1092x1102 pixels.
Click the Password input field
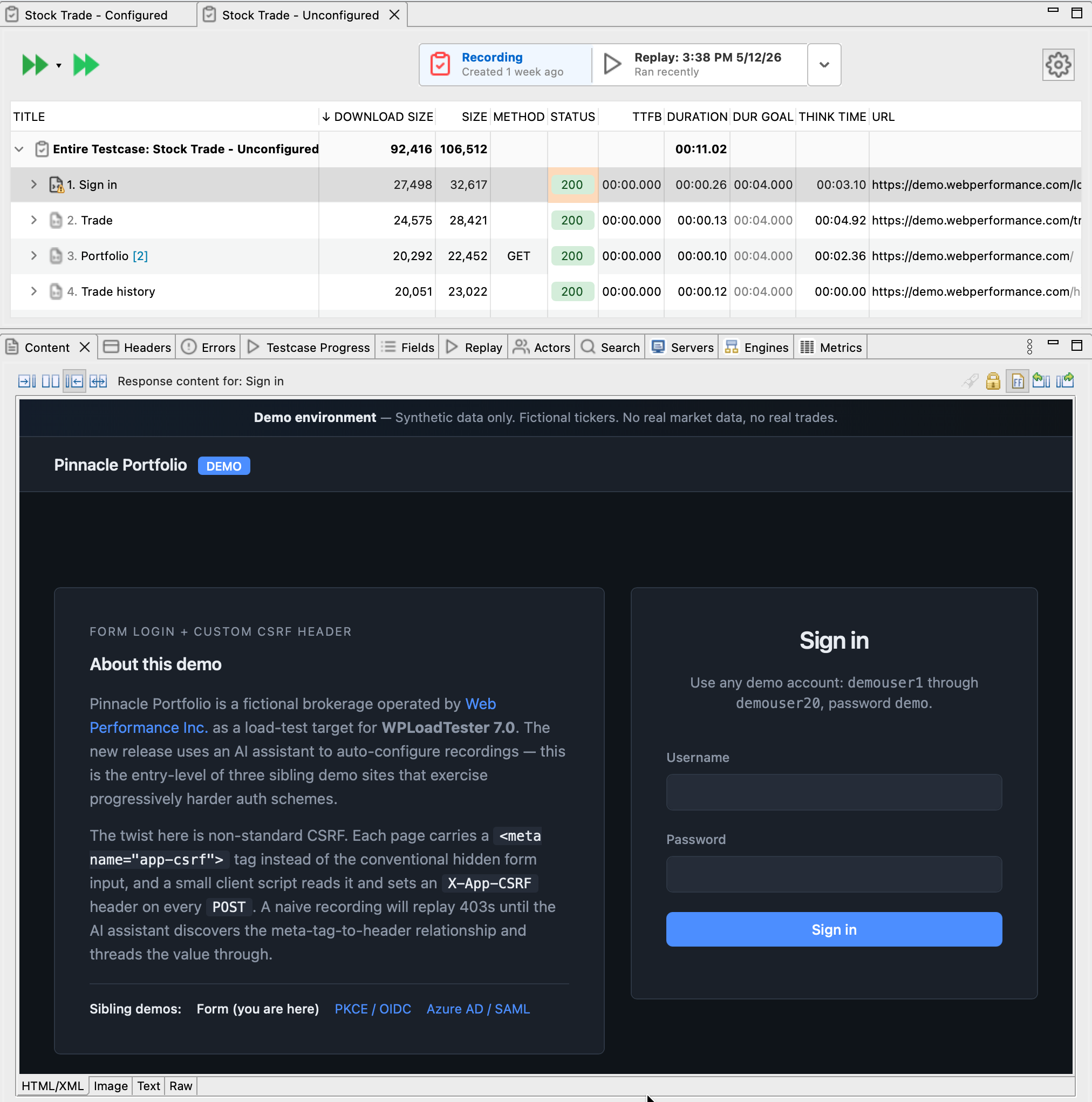(x=834, y=874)
